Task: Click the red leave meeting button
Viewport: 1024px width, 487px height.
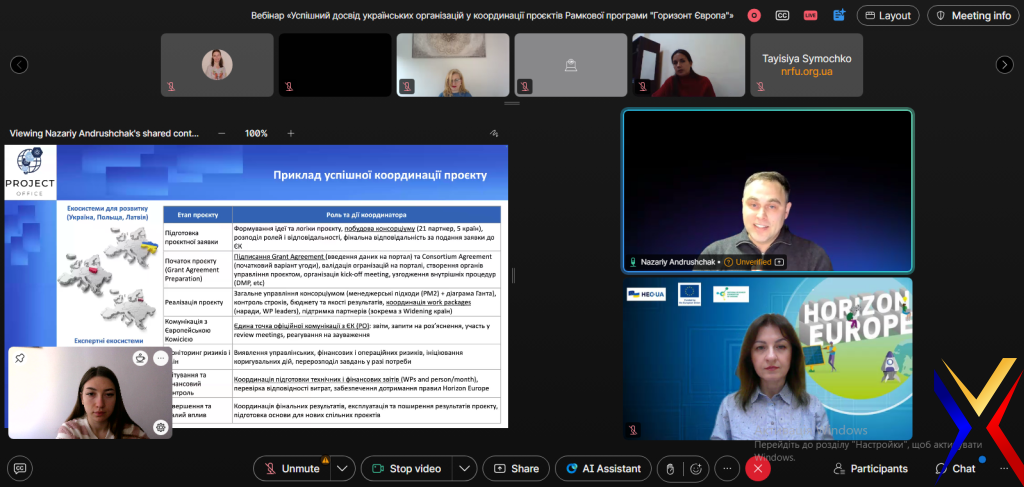Action: coord(758,468)
